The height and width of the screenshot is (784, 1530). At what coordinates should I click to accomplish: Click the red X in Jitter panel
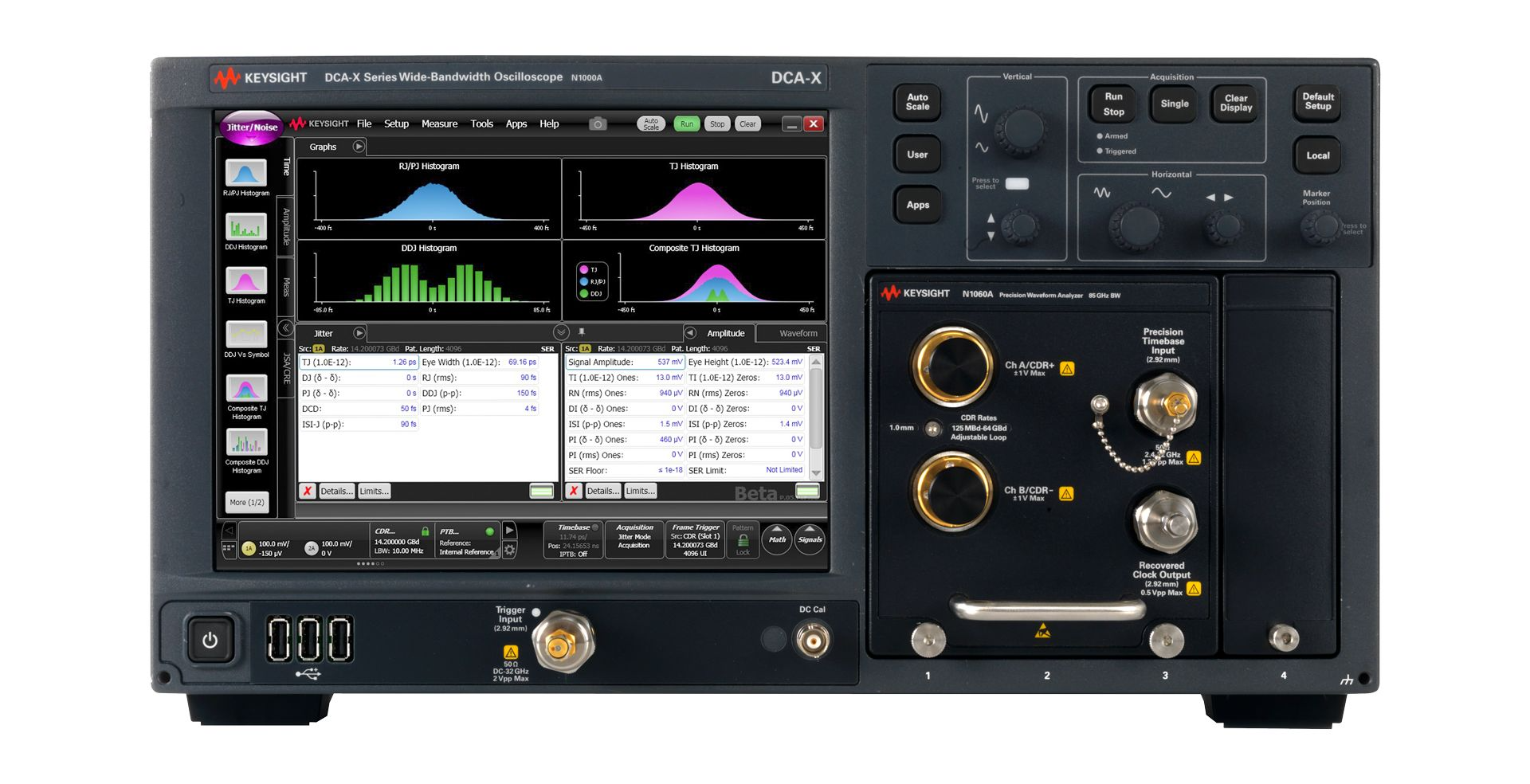coord(307,491)
